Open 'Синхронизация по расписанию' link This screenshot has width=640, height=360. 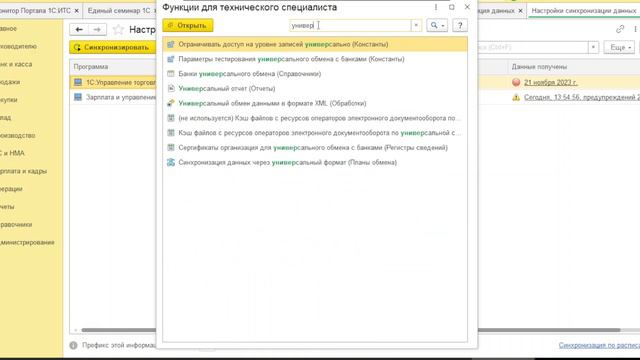click(x=599, y=345)
